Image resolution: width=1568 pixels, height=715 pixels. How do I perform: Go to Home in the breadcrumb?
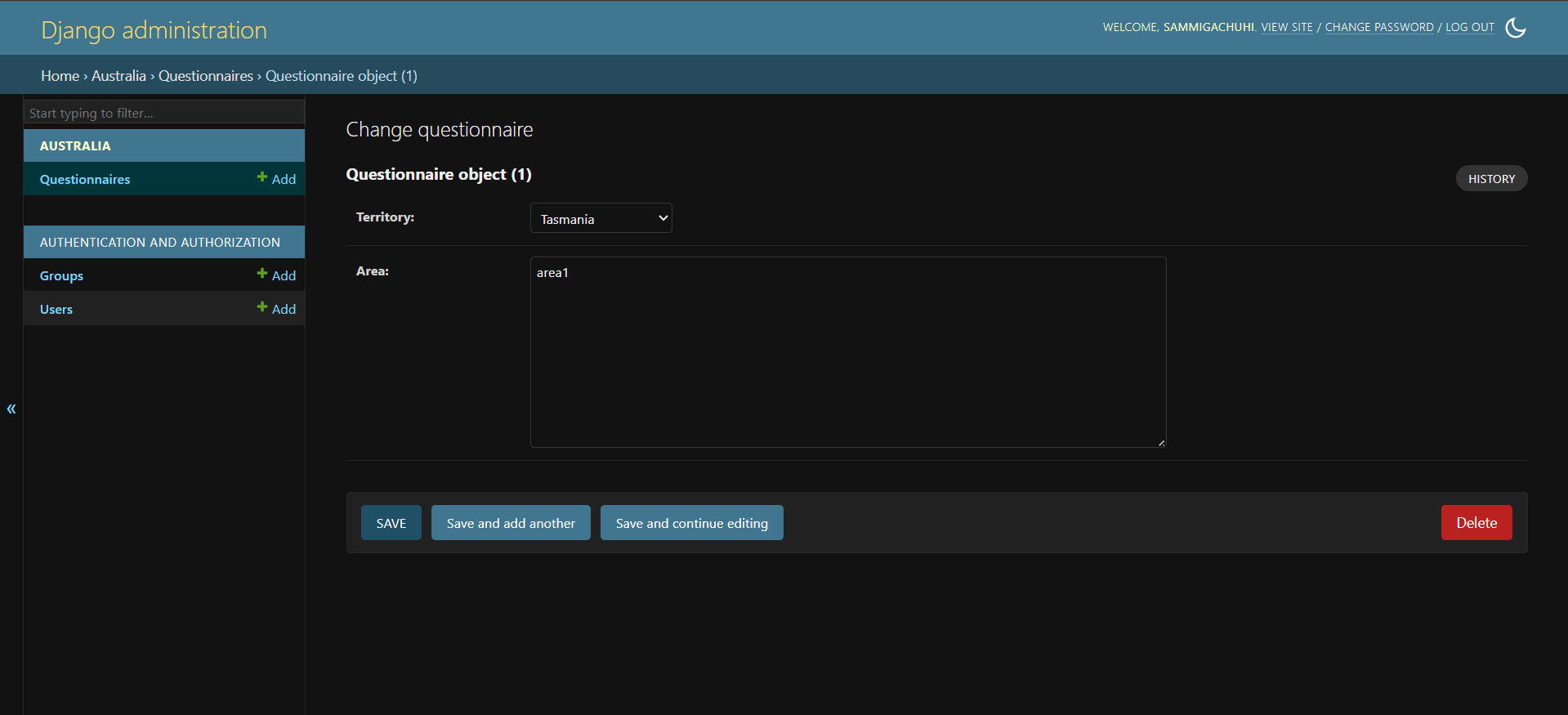(x=60, y=76)
